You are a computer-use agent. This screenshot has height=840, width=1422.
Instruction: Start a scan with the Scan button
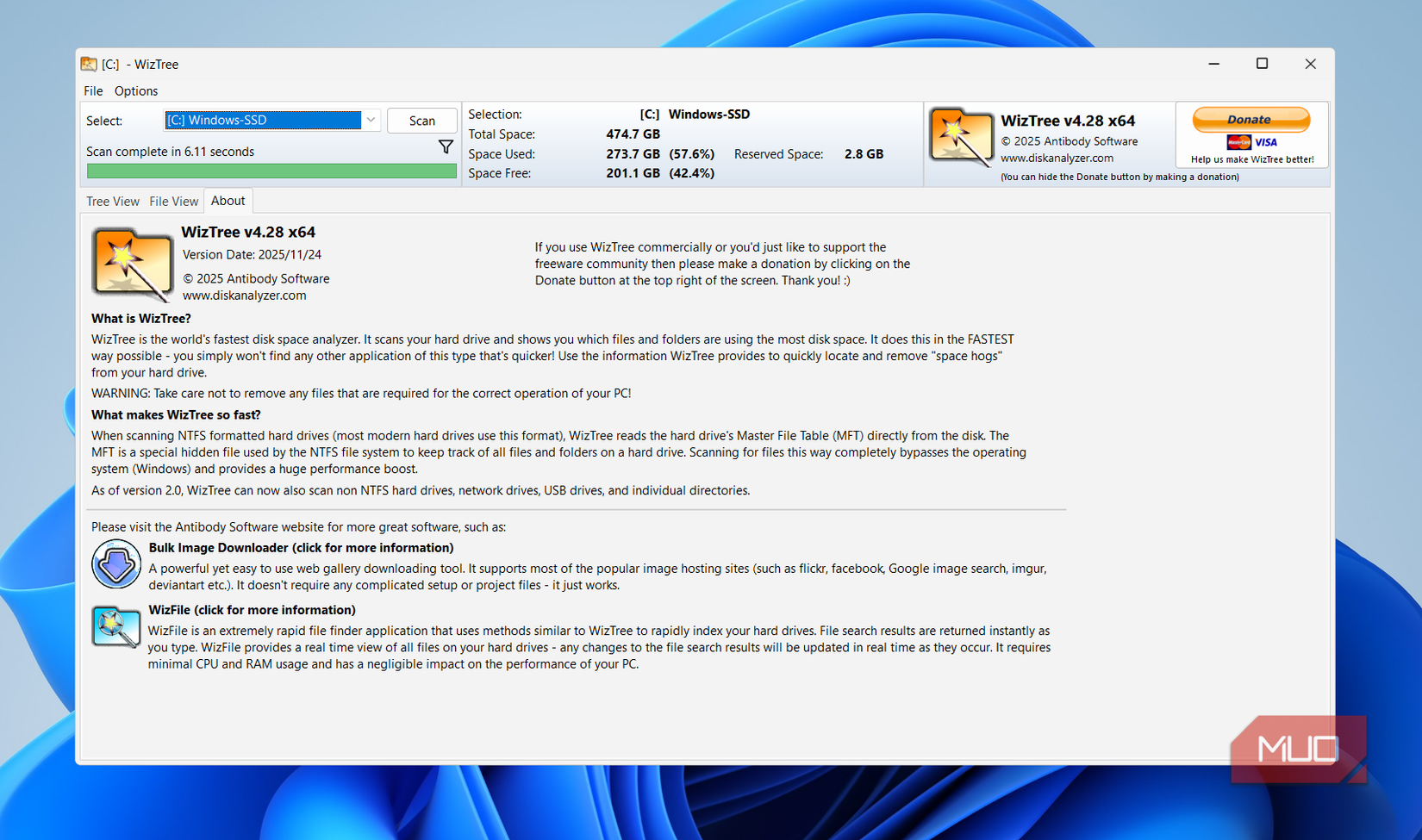[421, 121]
